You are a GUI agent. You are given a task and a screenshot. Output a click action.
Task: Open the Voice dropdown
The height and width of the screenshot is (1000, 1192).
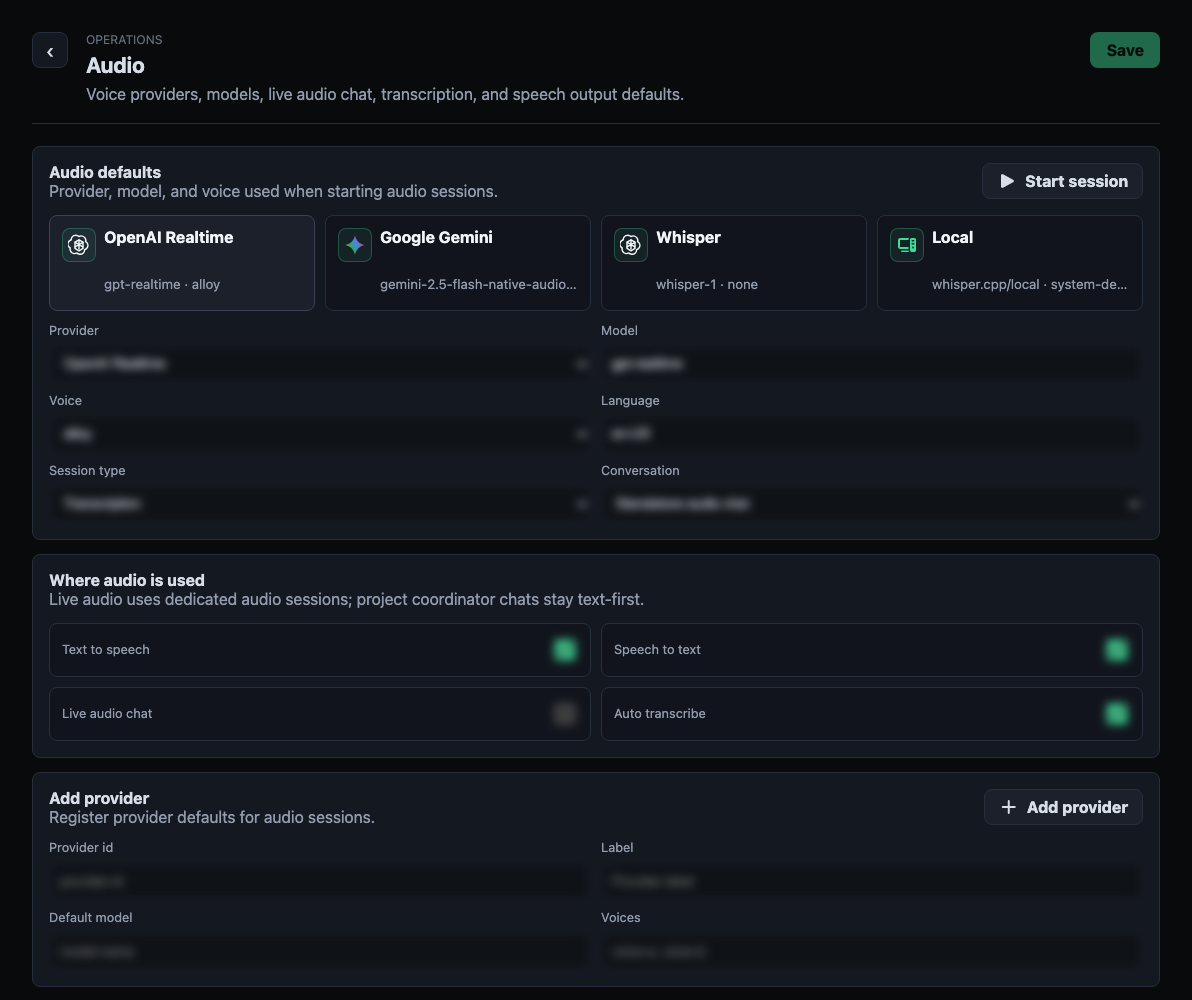[x=320, y=433]
